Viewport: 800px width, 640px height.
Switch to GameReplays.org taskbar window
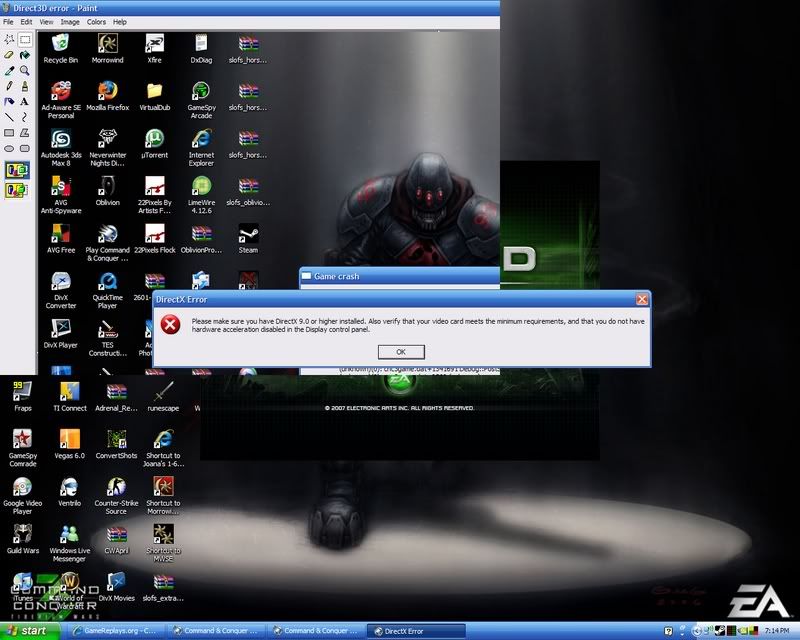click(116, 631)
